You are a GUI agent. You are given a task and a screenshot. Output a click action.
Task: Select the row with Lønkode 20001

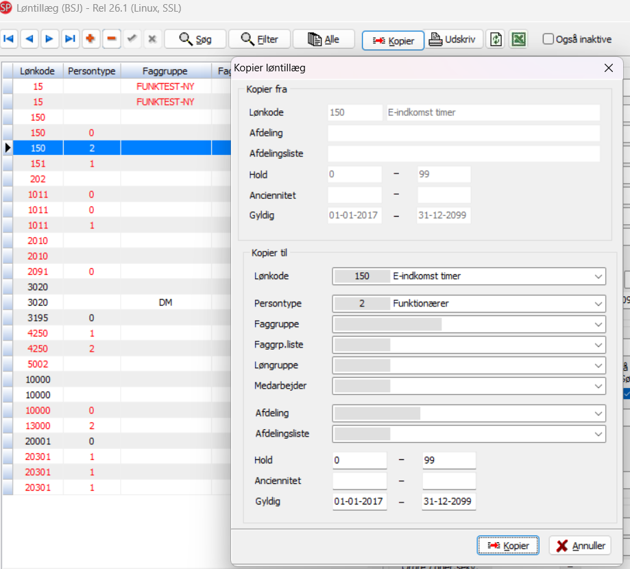(x=117, y=441)
